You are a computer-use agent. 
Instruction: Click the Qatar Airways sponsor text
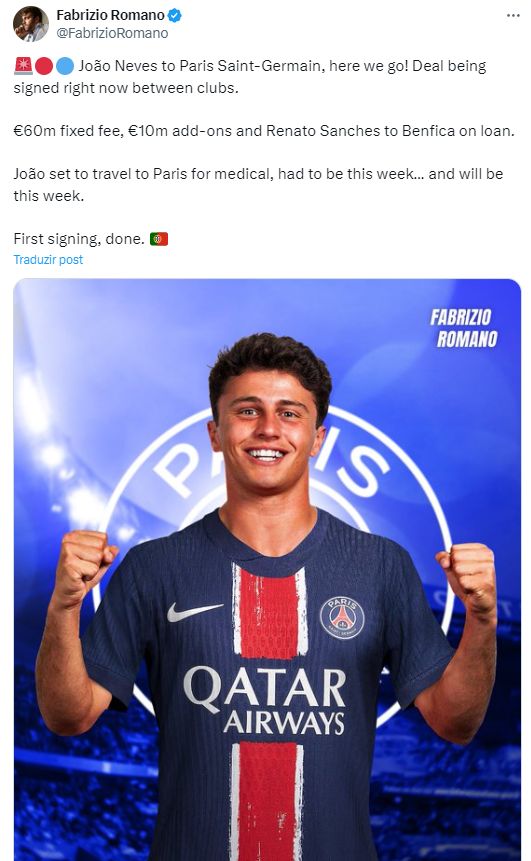point(264,701)
